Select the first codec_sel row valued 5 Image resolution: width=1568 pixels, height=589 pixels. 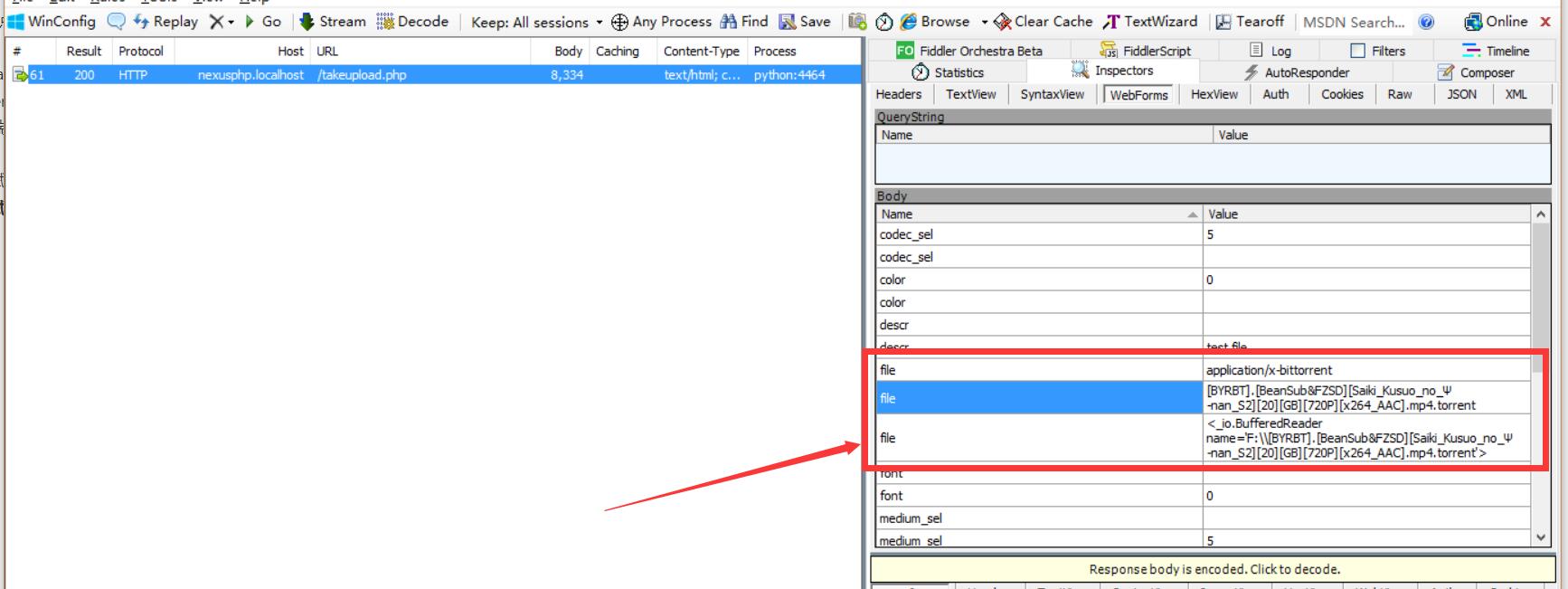(1204, 234)
